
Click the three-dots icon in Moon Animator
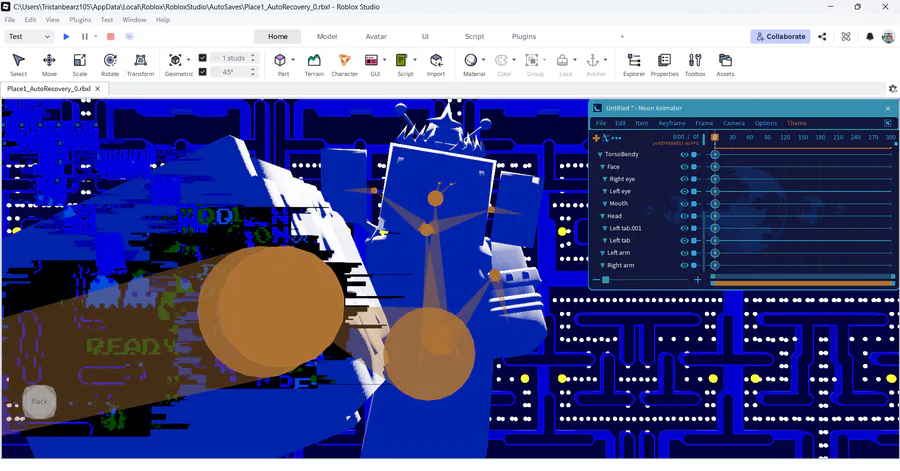pos(616,138)
